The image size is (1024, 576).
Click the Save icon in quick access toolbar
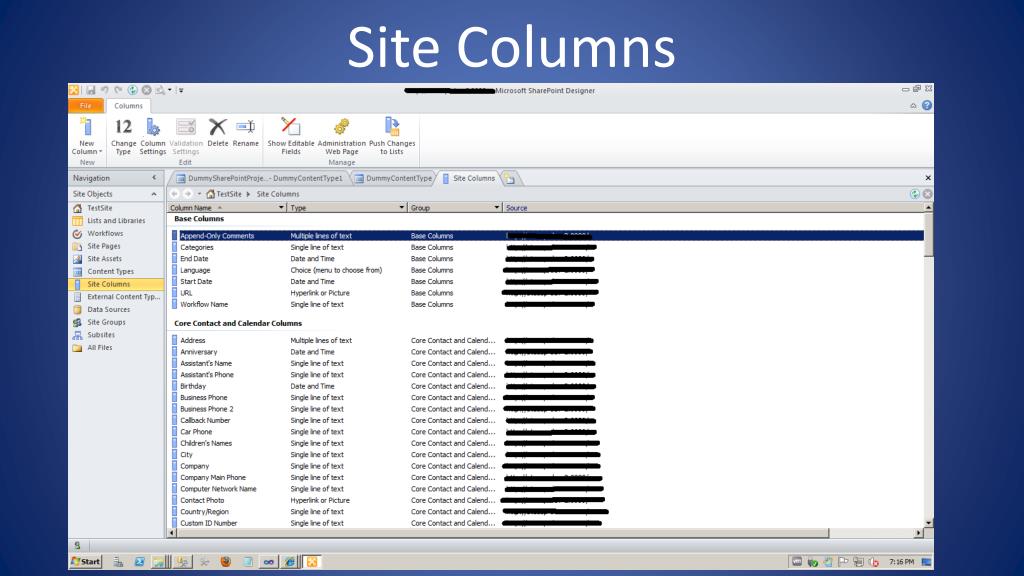(x=91, y=90)
